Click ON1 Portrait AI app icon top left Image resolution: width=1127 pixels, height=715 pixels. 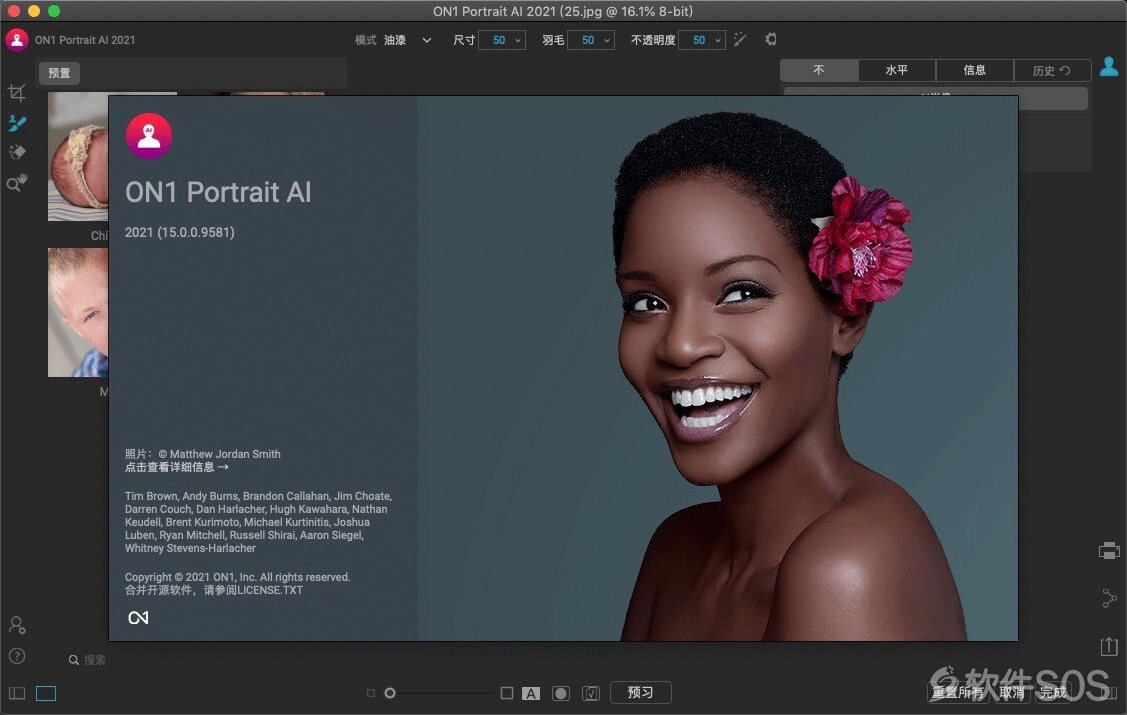pyautogui.click(x=17, y=40)
